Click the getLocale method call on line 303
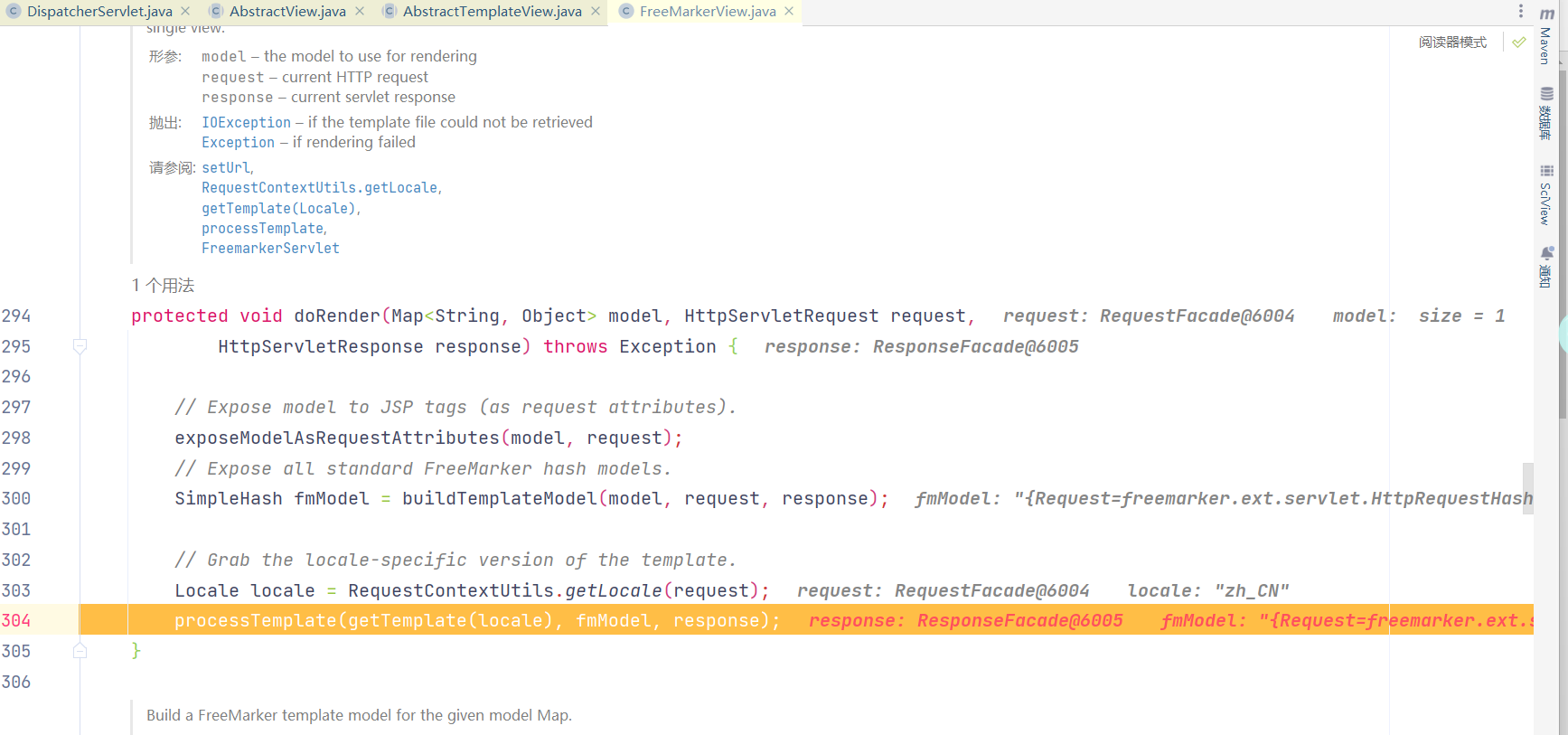The height and width of the screenshot is (735, 1568). pos(614,590)
